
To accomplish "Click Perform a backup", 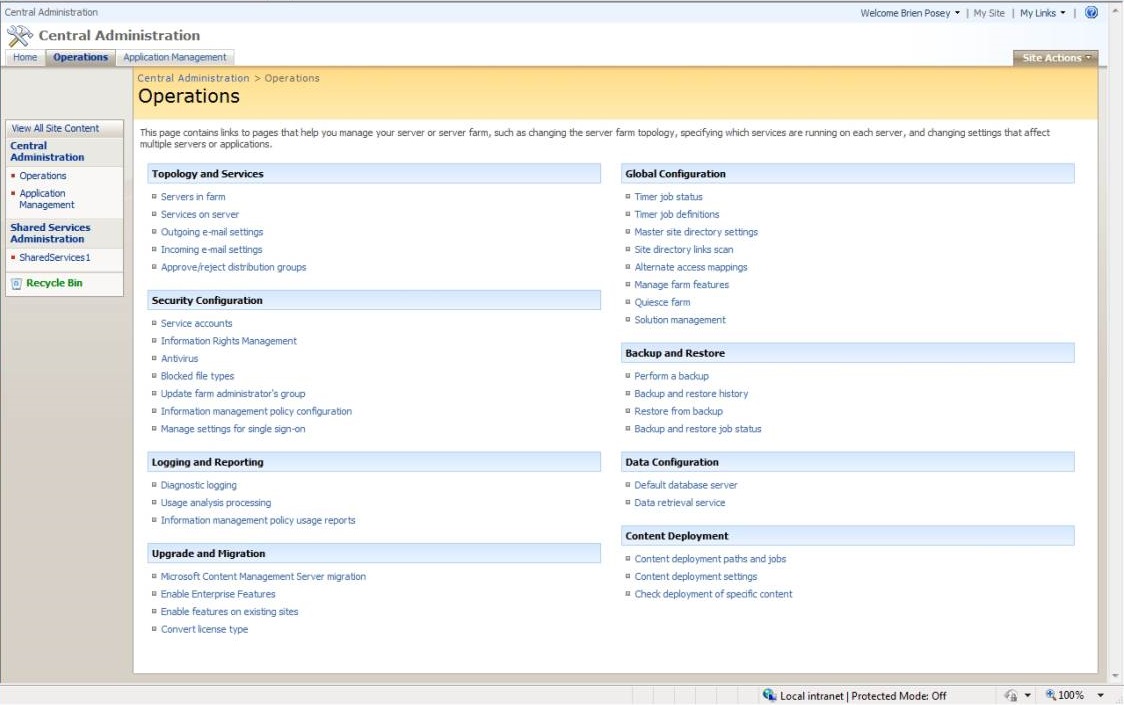I will [x=671, y=375].
